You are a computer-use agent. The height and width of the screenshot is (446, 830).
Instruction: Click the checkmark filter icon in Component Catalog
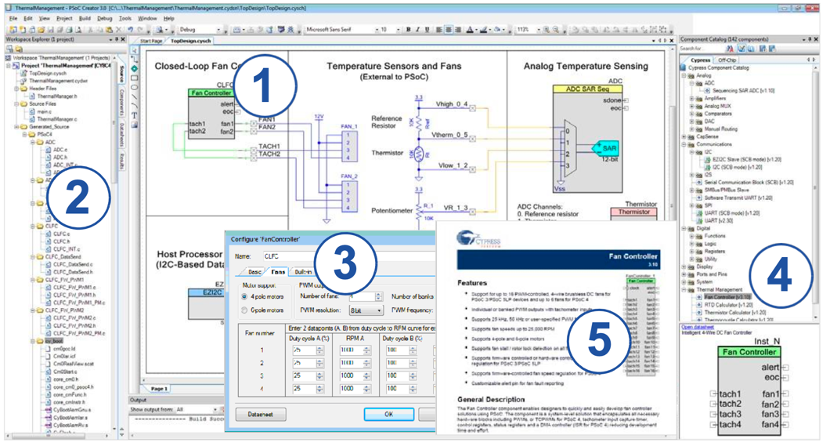(x=742, y=49)
